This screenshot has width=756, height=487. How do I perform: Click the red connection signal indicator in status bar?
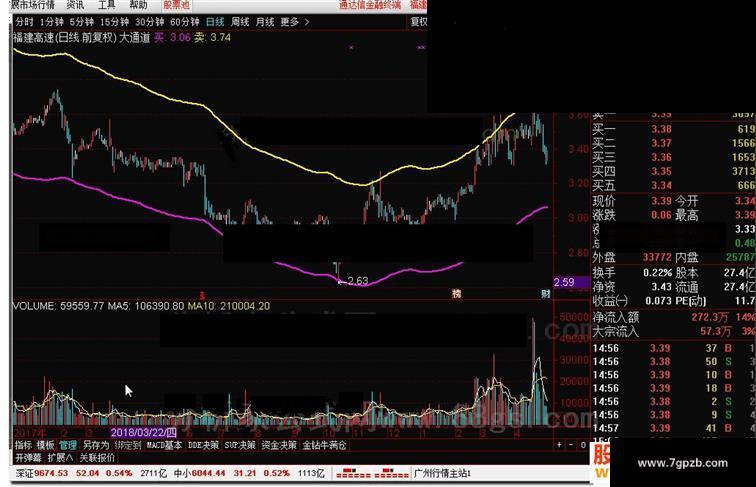pos(372,473)
